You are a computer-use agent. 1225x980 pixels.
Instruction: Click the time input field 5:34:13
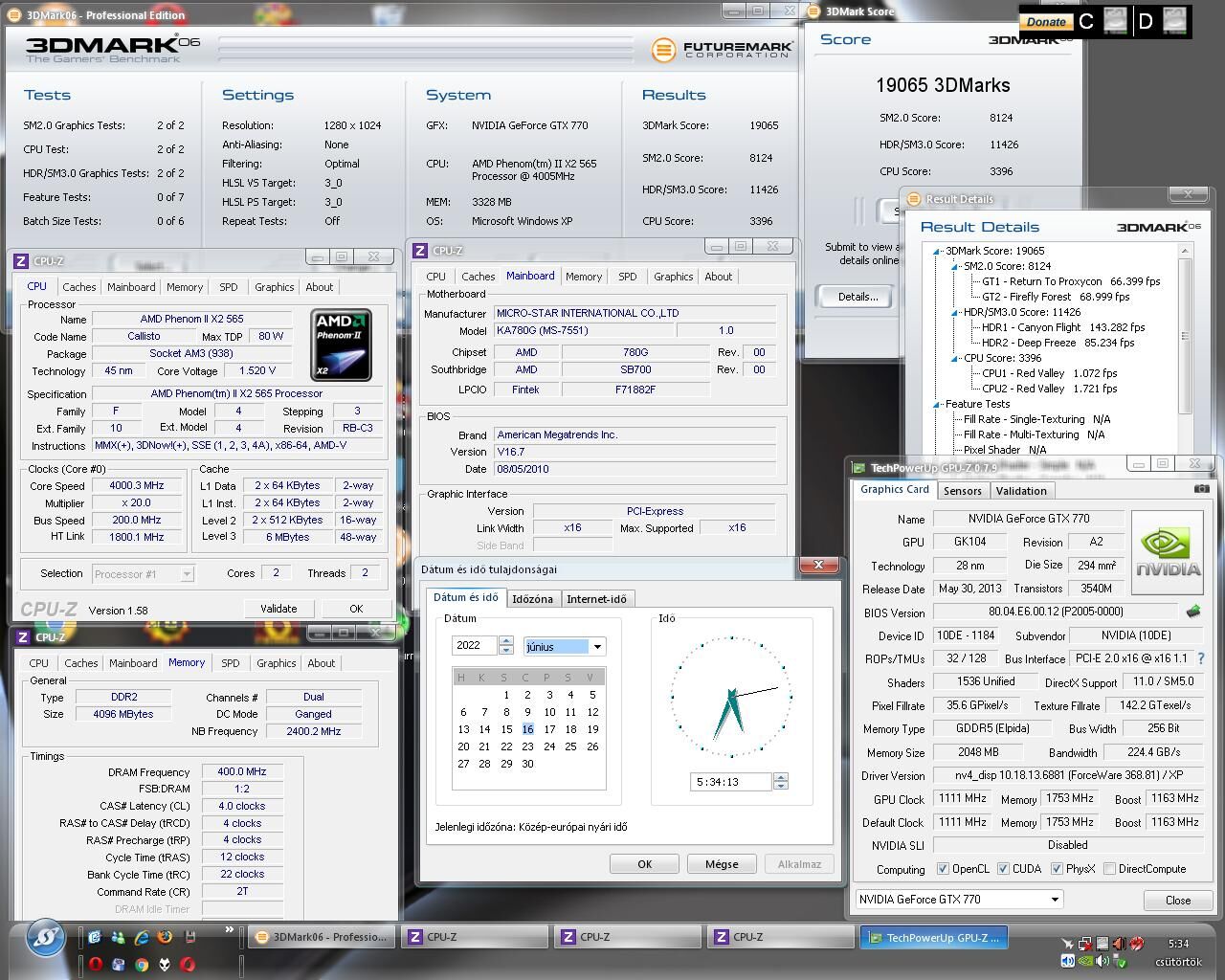(x=731, y=782)
